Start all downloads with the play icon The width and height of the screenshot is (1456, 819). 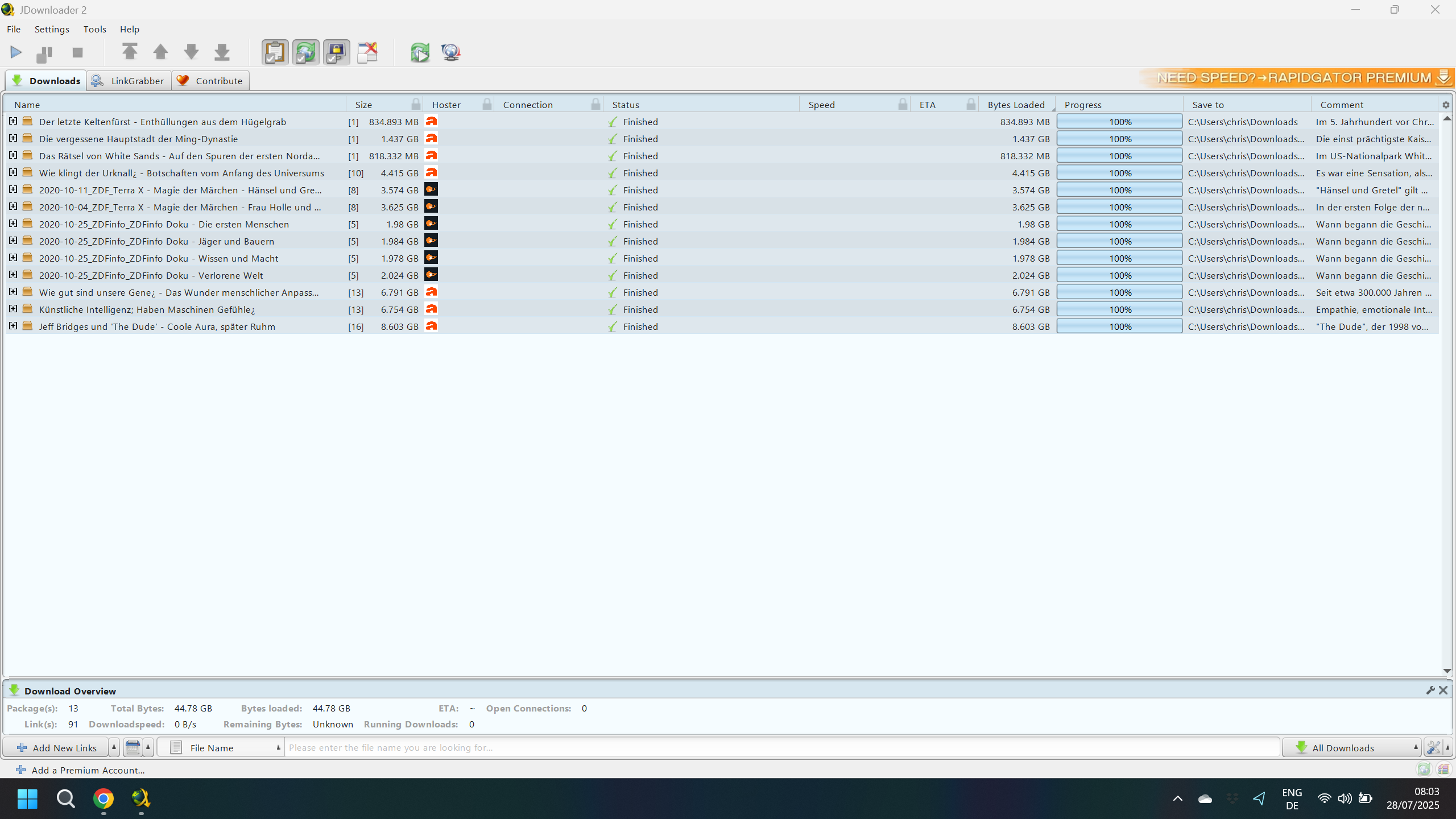tap(16, 53)
